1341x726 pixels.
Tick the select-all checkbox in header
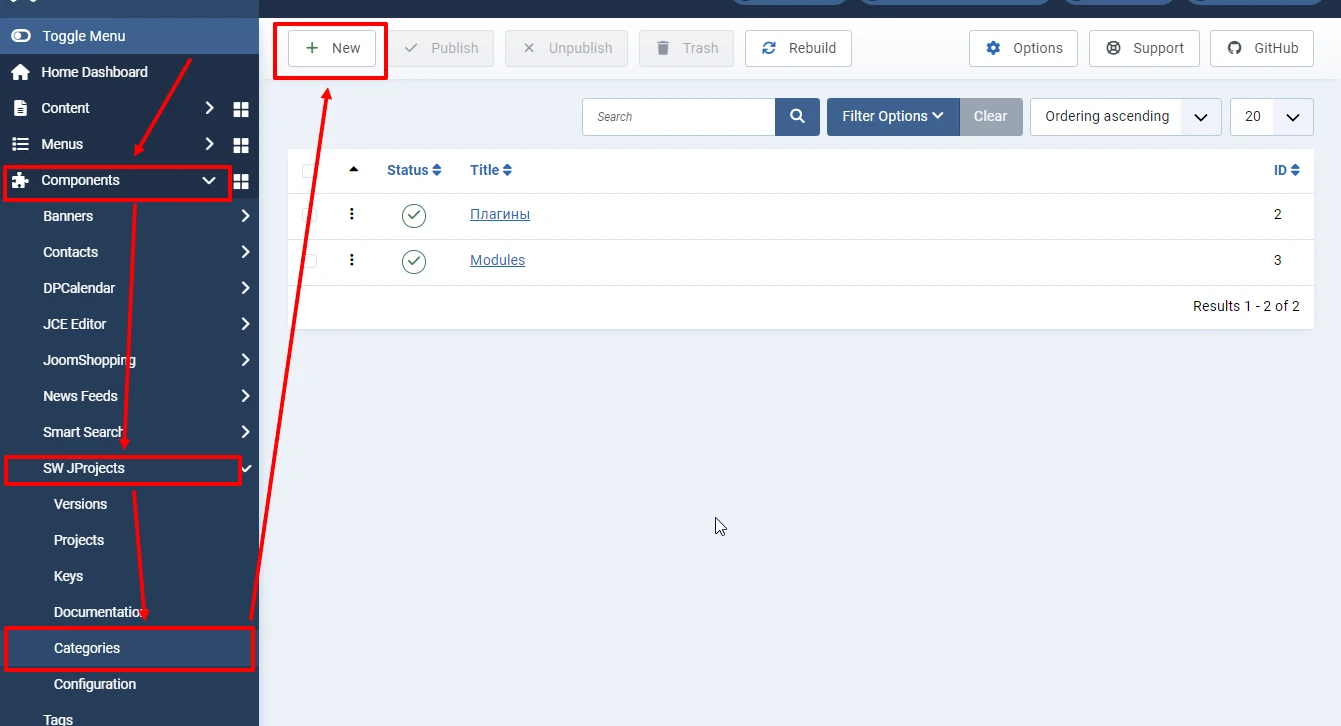[309, 171]
